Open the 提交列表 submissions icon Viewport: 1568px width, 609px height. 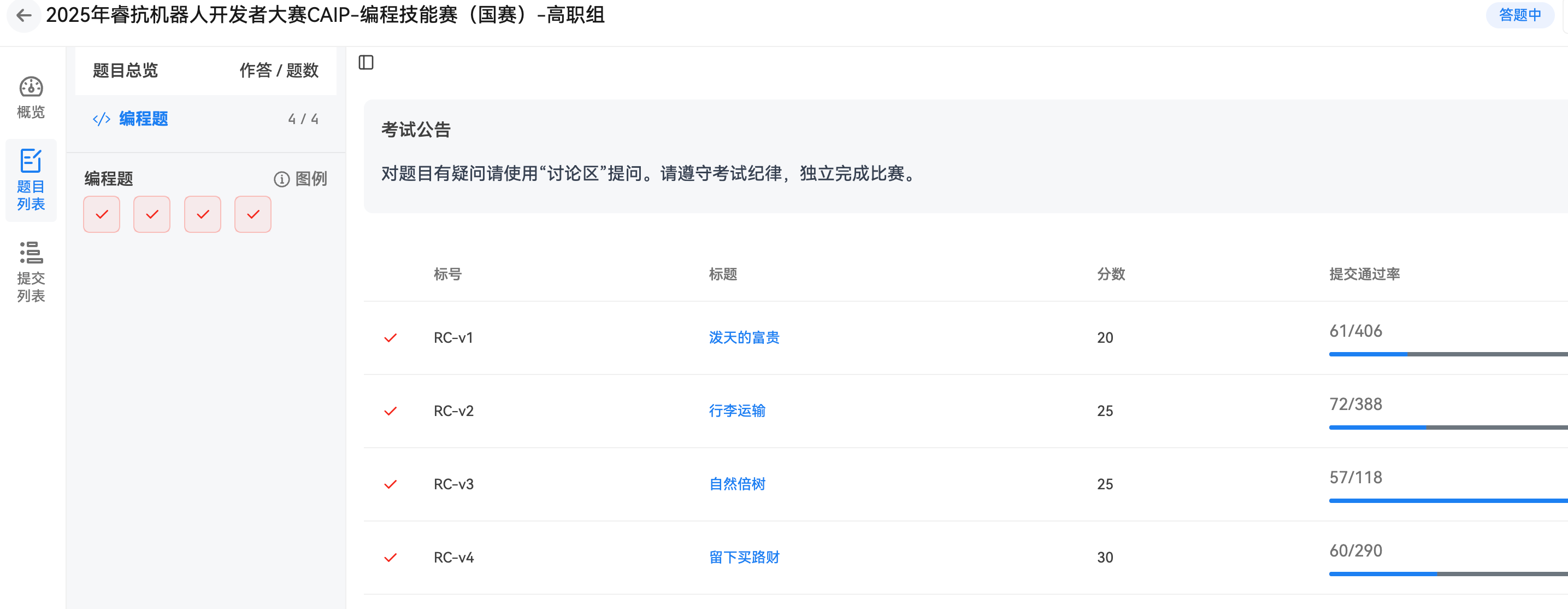point(31,253)
